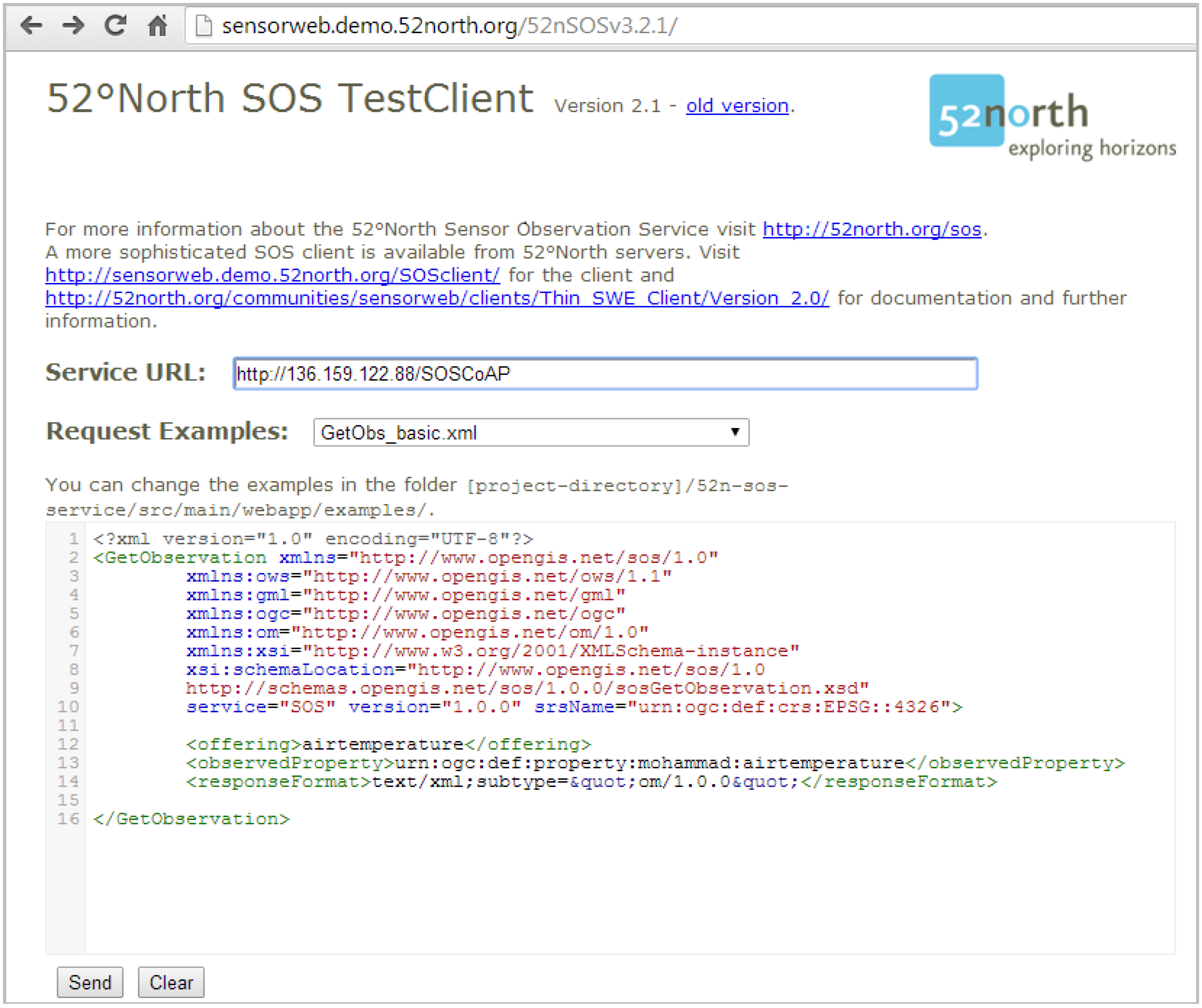Click the xsi:schemaLocation line
Viewport: 1202px width, 1008px height.
[x=476, y=669]
